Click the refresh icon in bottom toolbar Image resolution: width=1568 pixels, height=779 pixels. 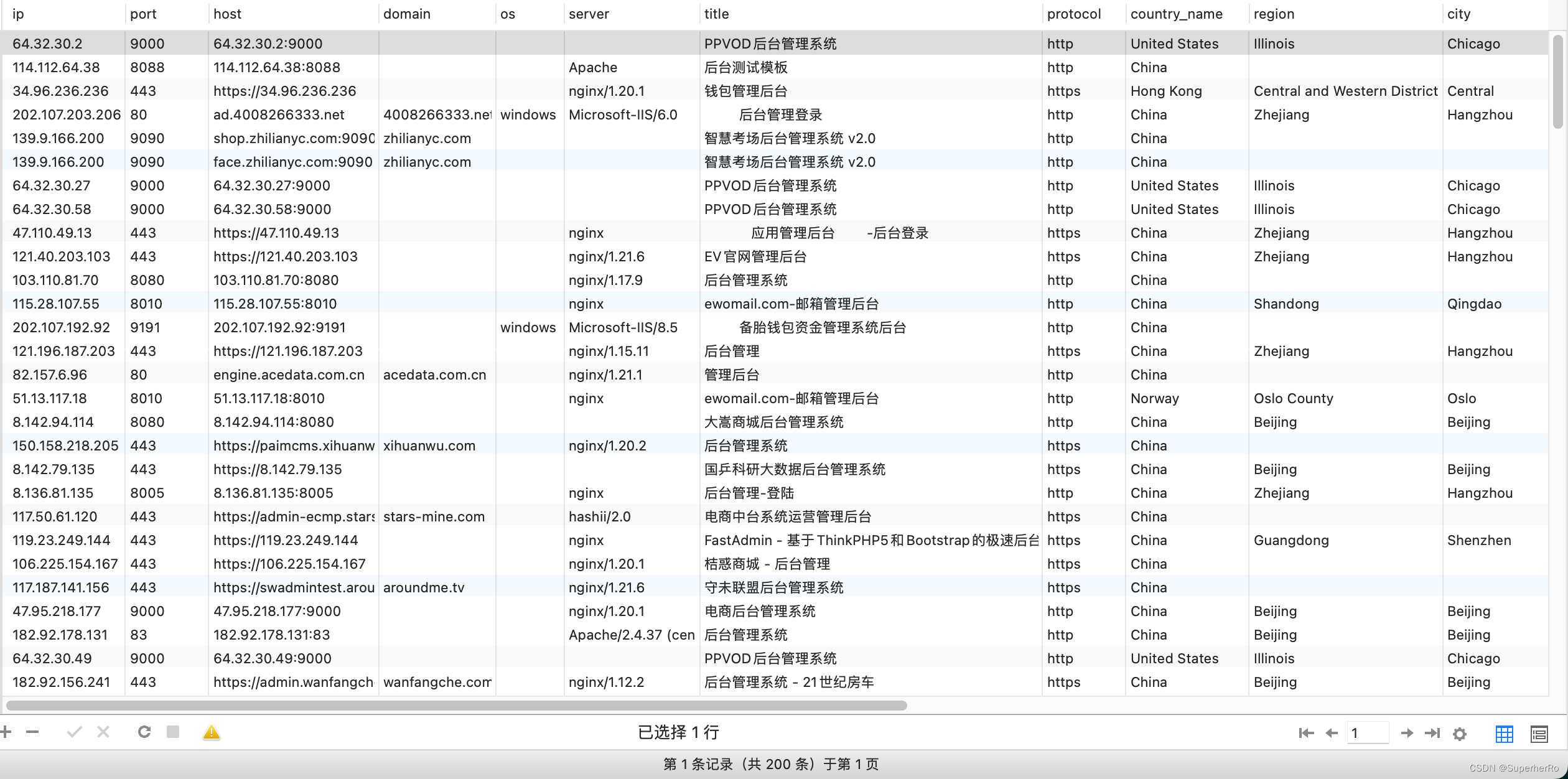144,732
